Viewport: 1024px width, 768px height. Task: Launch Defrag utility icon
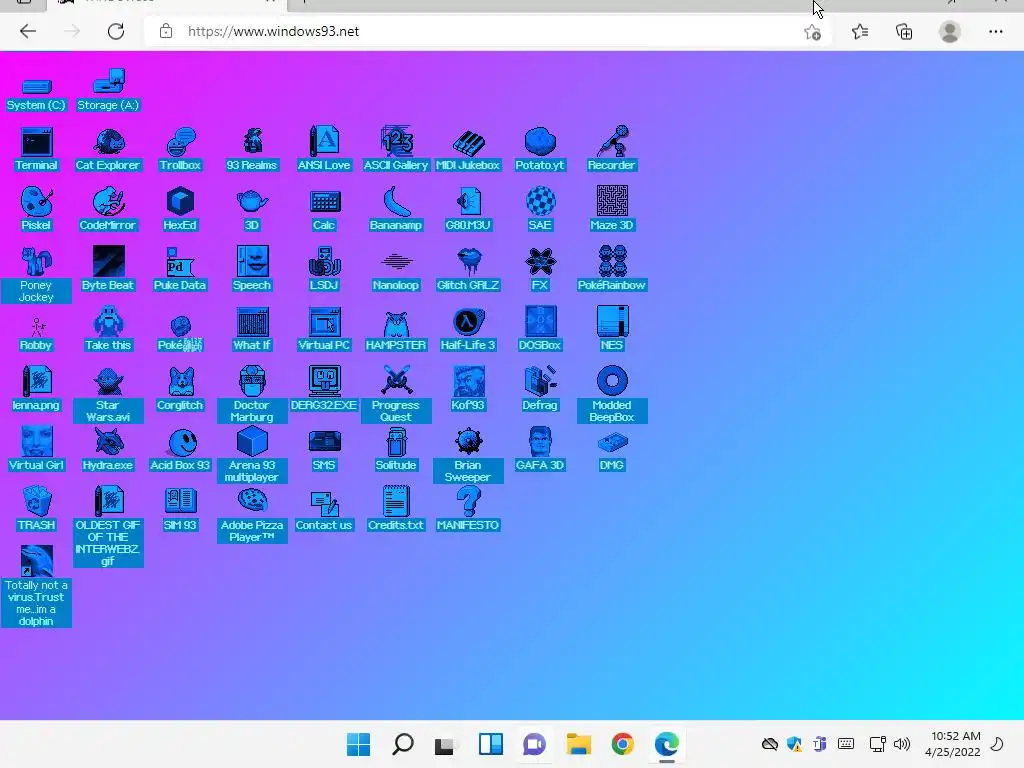[539, 390]
